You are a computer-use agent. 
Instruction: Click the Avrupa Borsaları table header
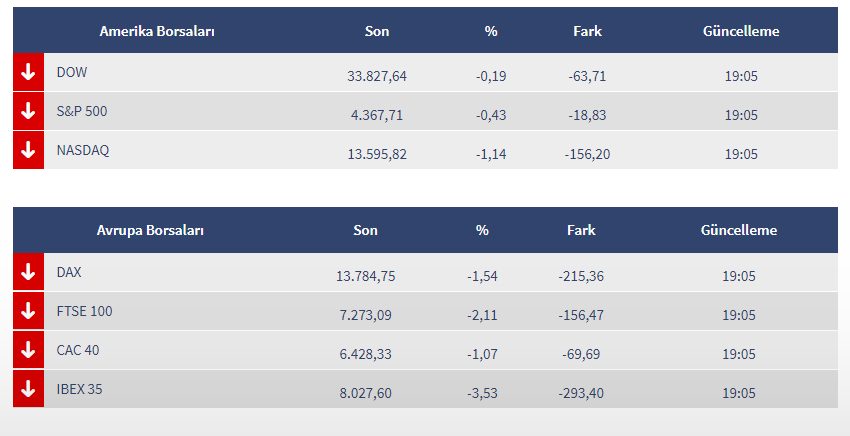click(x=150, y=230)
